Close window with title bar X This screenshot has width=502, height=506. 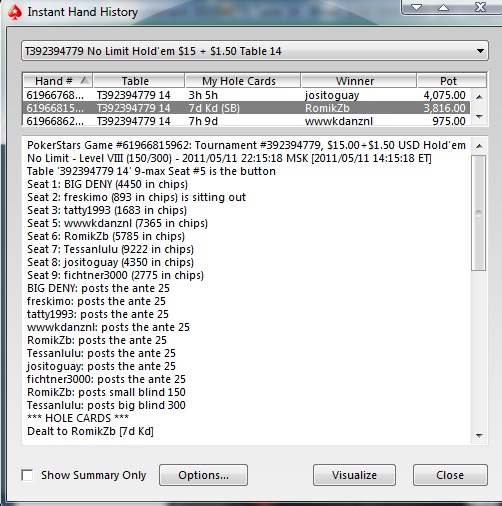pyautogui.click(x=480, y=7)
